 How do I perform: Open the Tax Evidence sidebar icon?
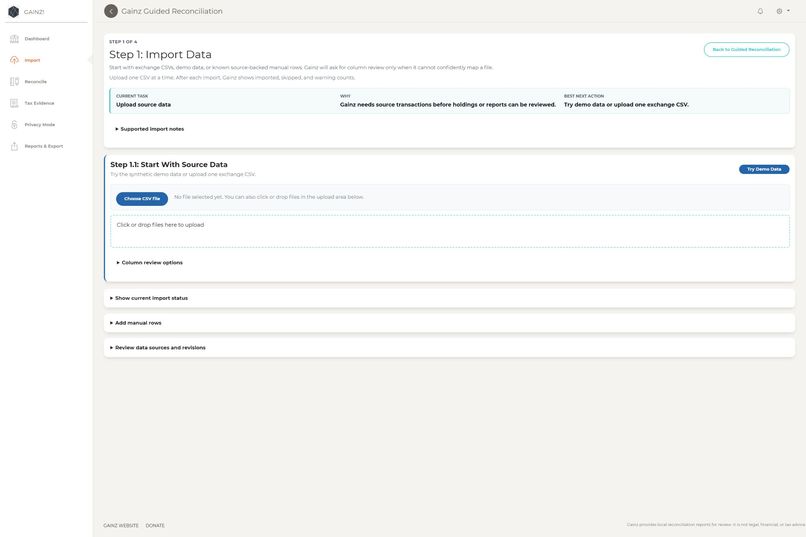14,103
